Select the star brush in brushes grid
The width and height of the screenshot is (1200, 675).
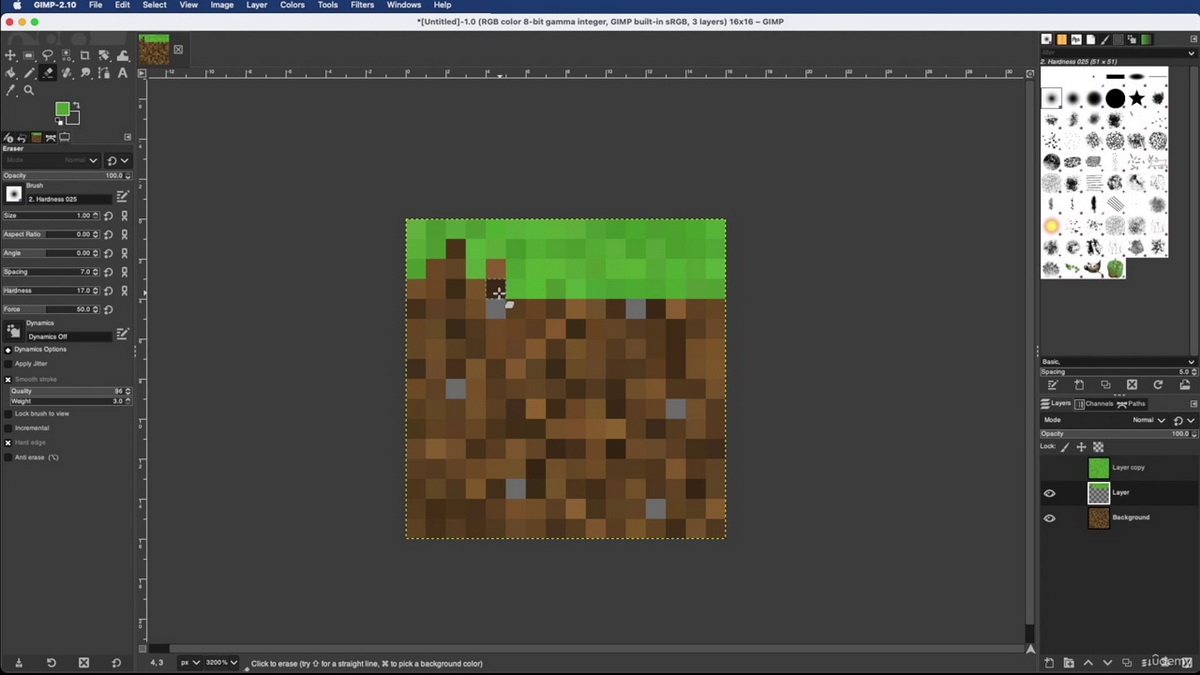(1137, 99)
